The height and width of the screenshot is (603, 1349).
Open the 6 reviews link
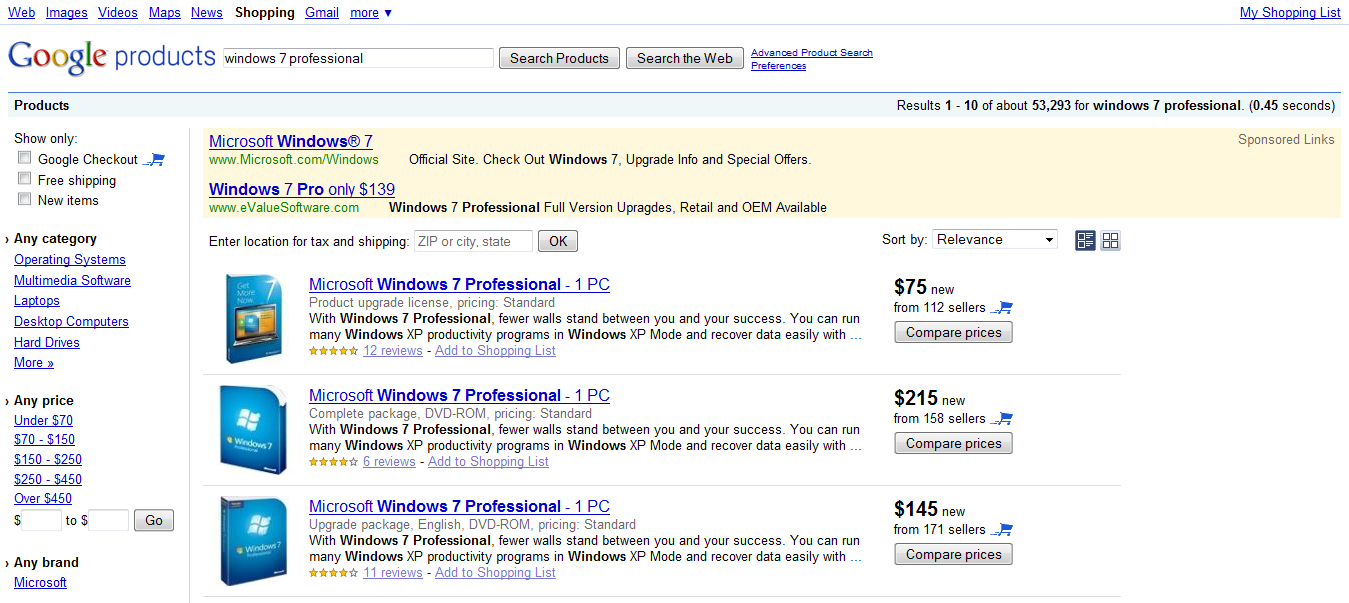click(389, 462)
